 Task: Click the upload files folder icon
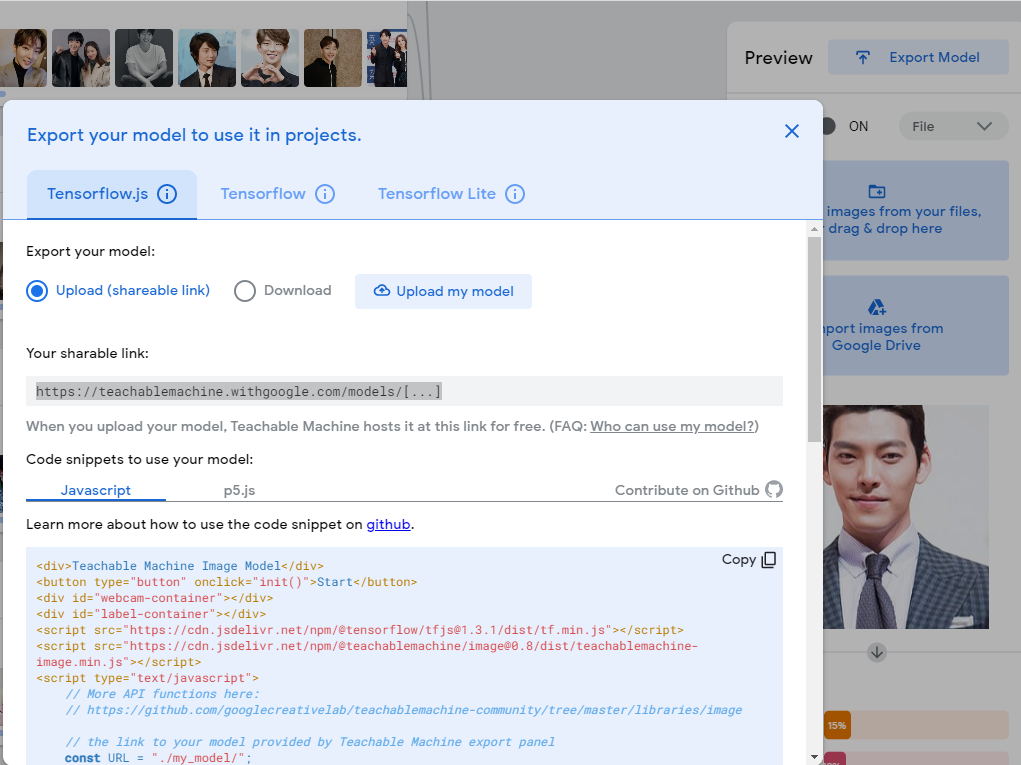pyautogui.click(x=877, y=191)
